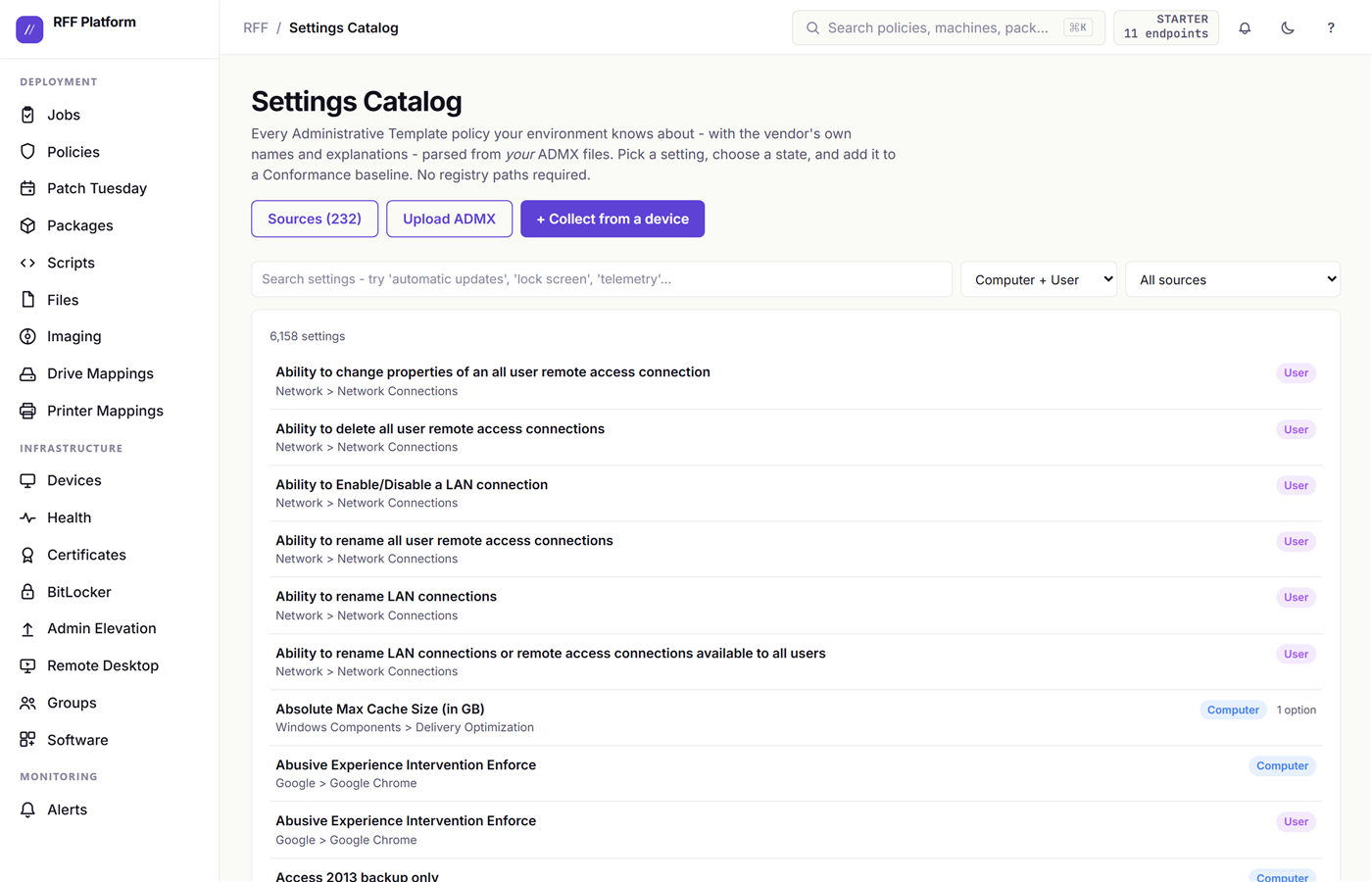1372x882 pixels.
Task: Toggle dark mode with the moon icon
Action: [x=1288, y=28]
